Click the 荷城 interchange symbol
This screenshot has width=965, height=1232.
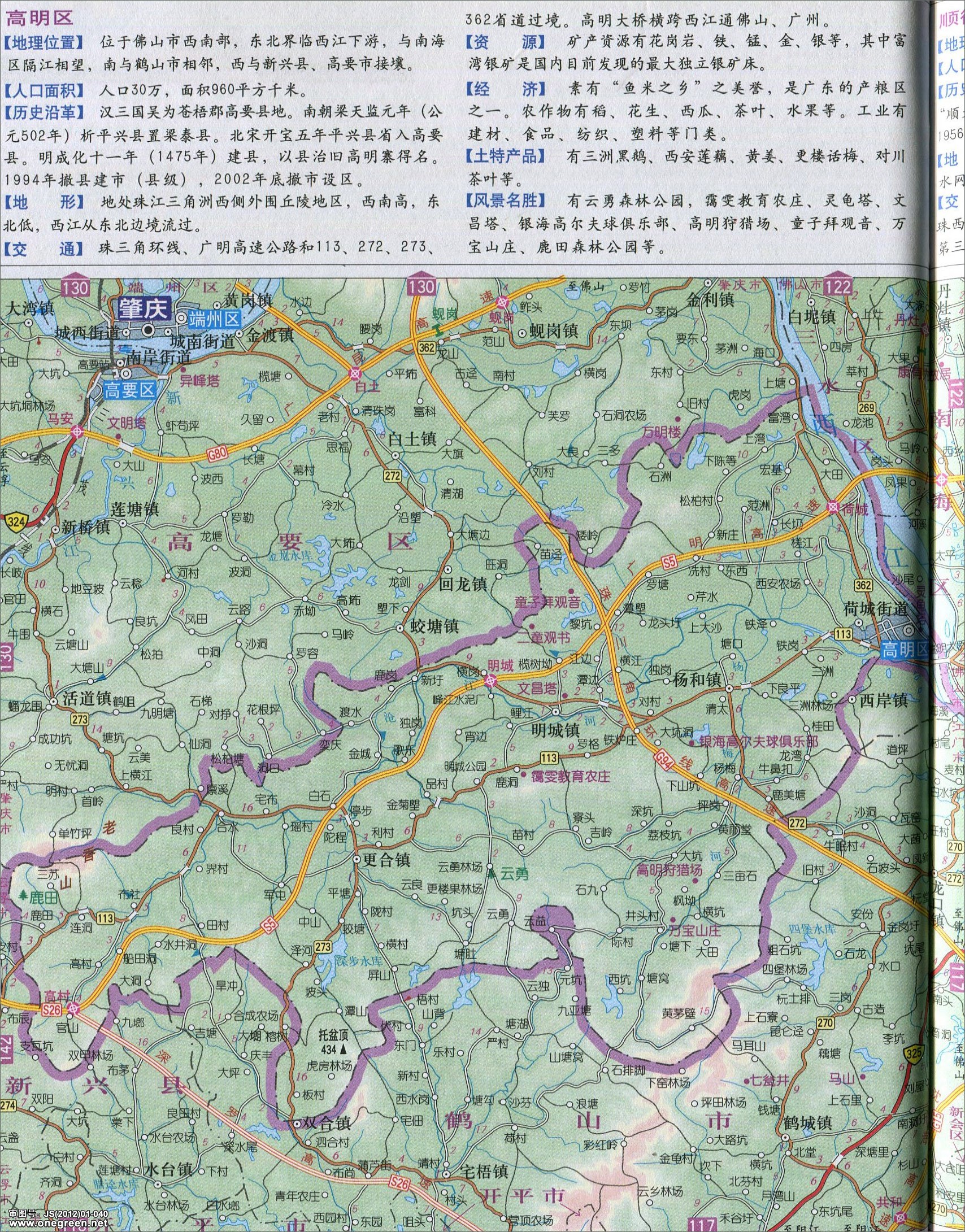coord(832,506)
